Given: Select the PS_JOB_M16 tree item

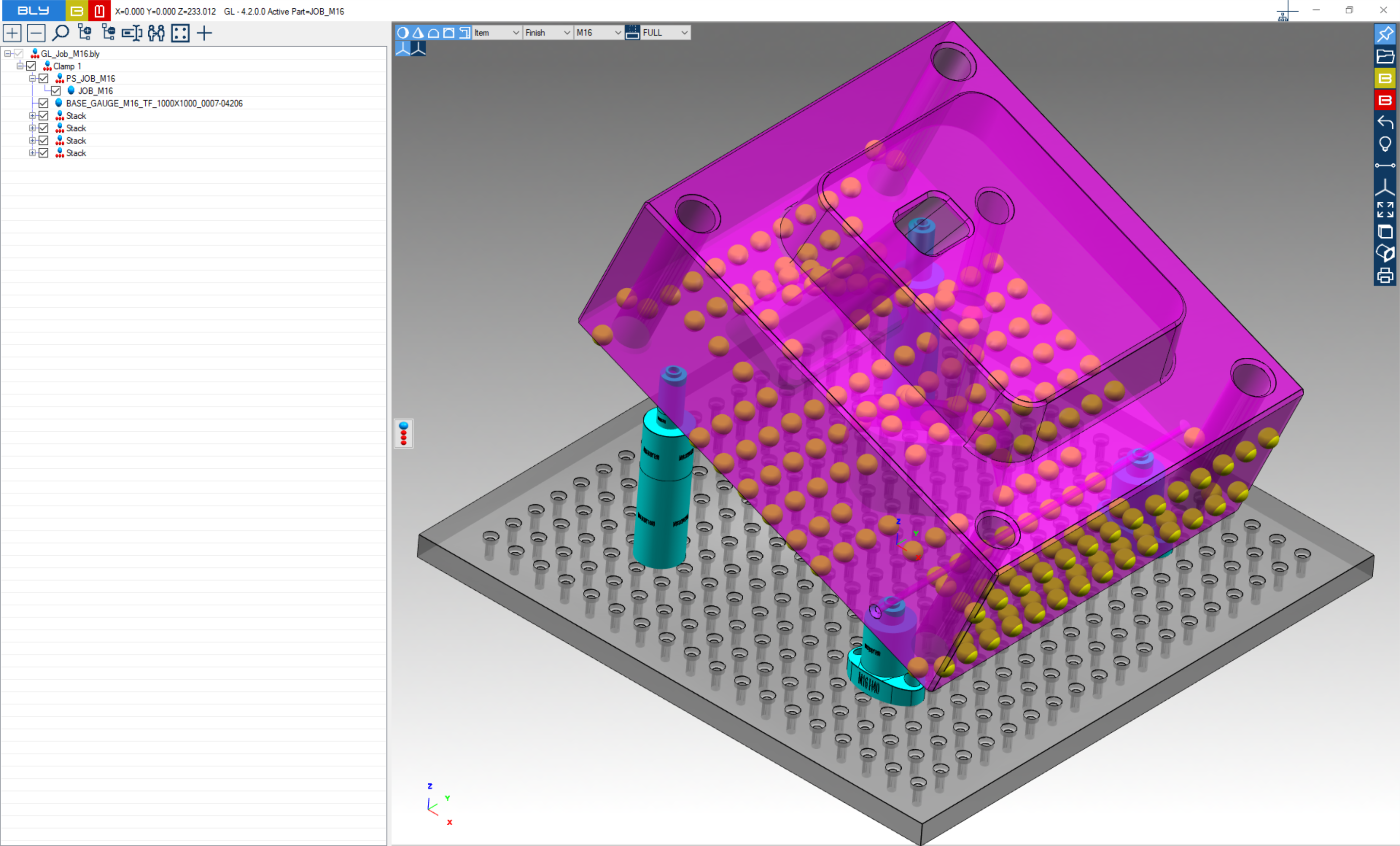Looking at the screenshot, I should point(90,78).
